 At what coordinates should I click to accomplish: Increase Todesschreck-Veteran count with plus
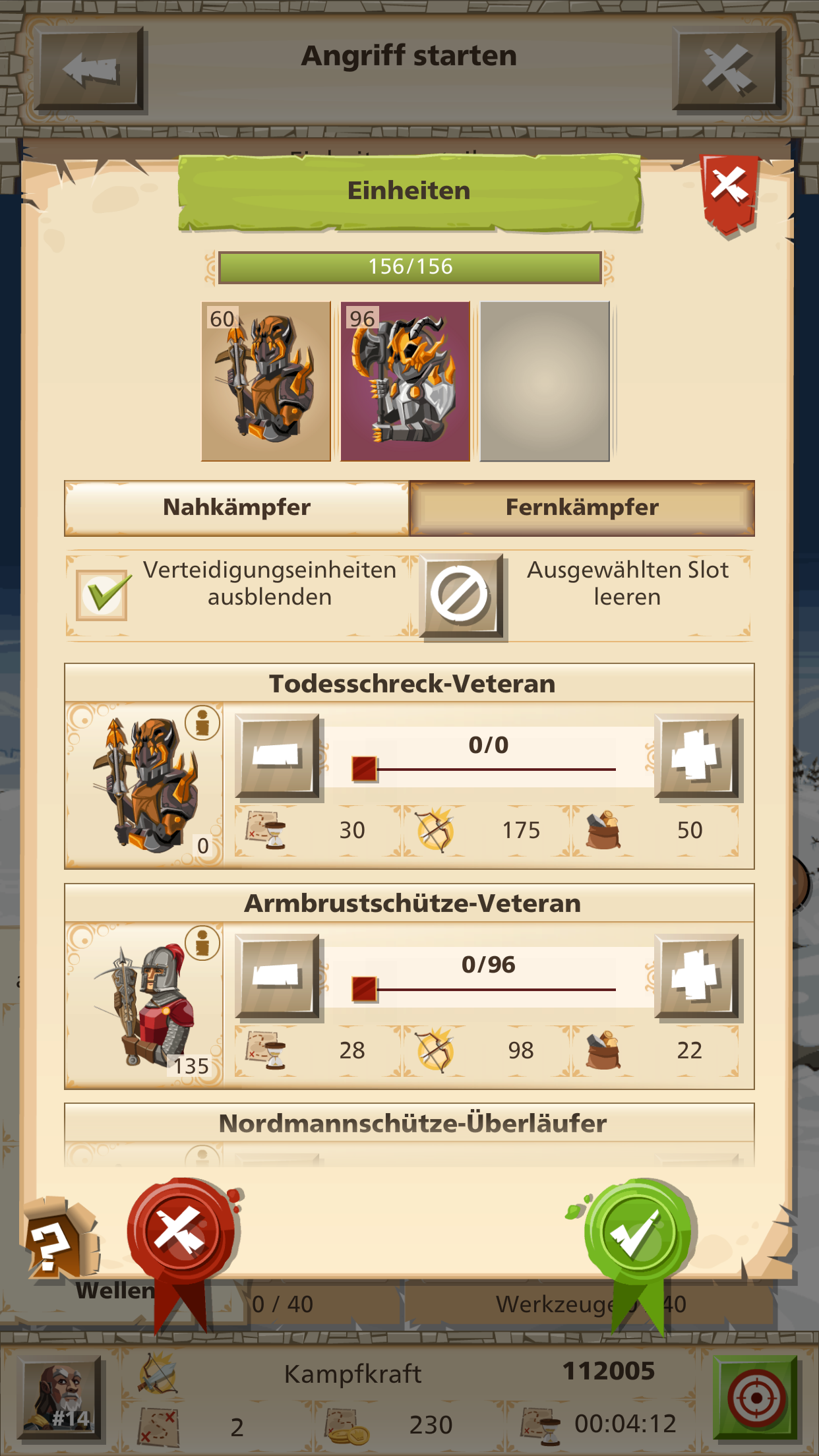(696, 756)
